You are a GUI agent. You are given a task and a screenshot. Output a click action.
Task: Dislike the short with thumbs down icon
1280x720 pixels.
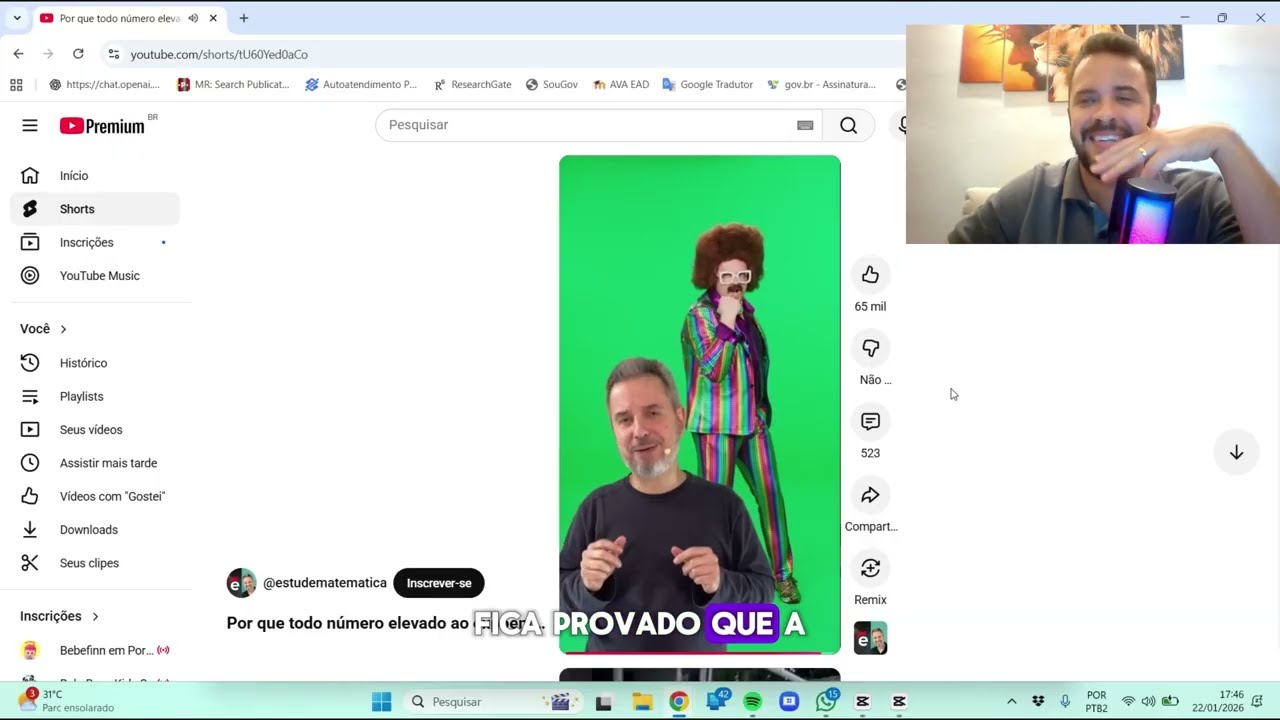tap(870, 348)
